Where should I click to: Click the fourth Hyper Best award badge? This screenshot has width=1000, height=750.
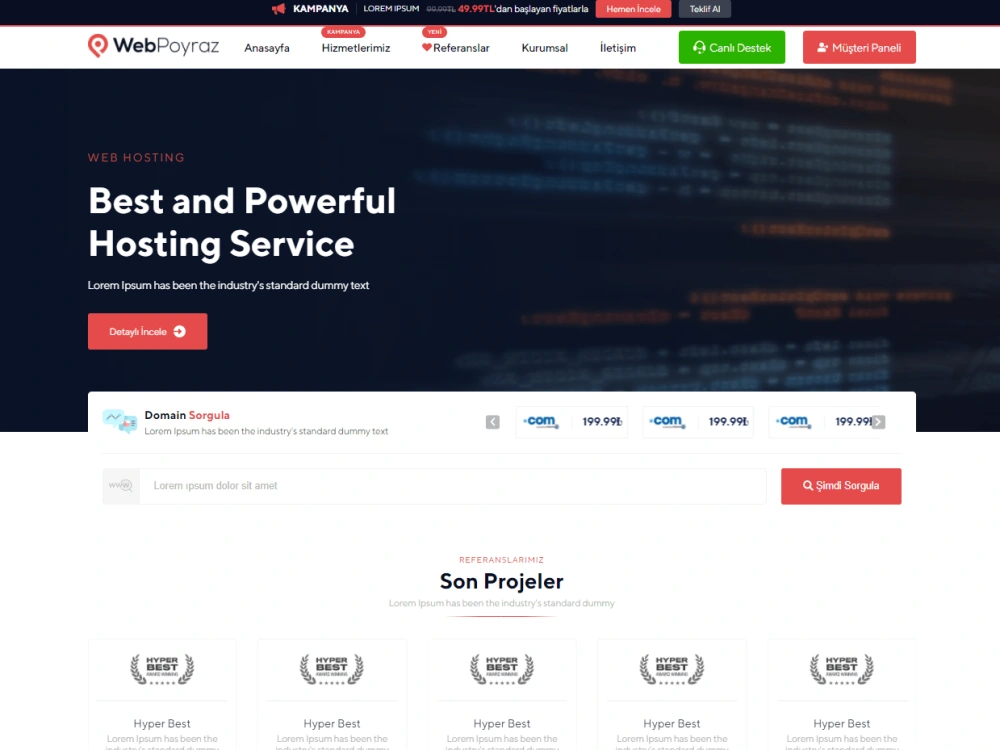672,669
